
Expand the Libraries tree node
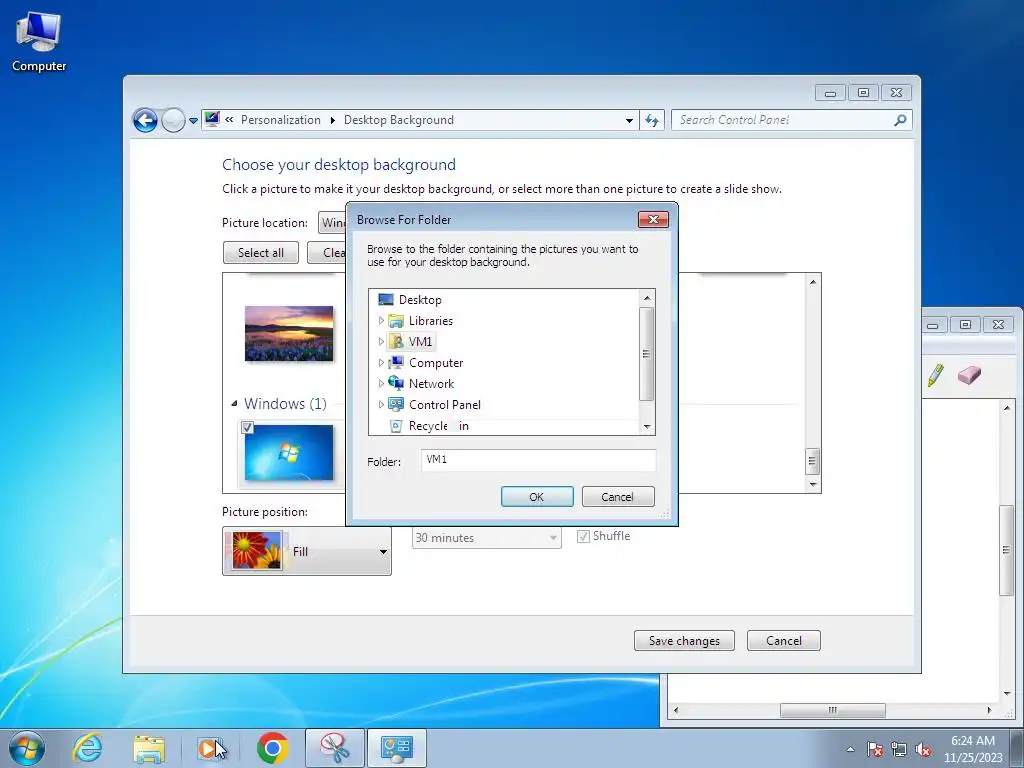click(381, 321)
